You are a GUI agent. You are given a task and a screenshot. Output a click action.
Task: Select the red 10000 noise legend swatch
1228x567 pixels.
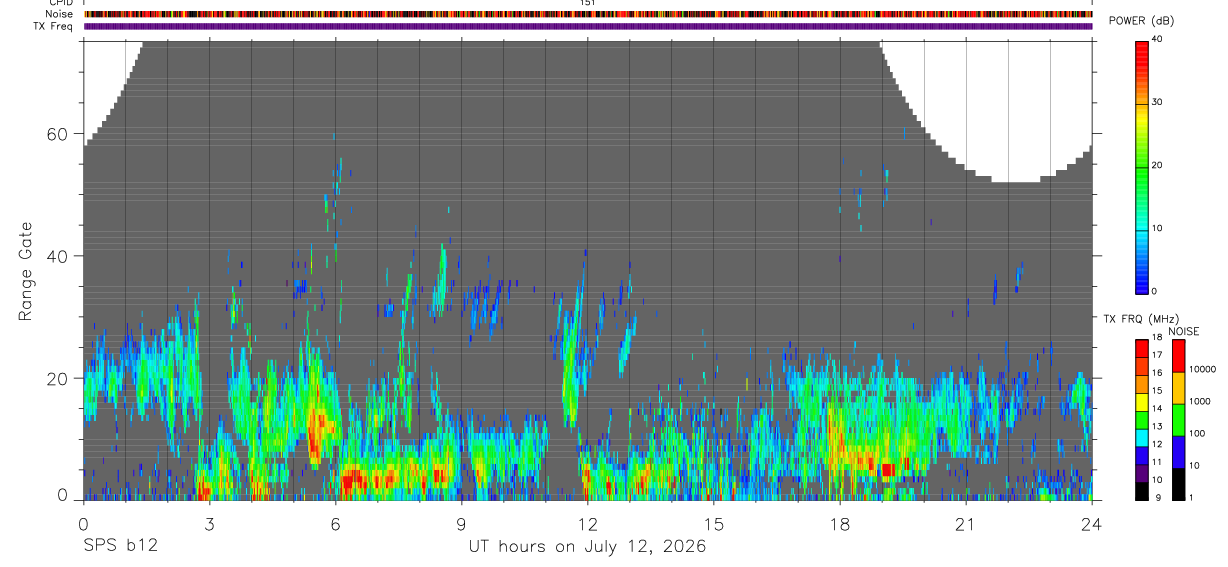coord(1178,356)
